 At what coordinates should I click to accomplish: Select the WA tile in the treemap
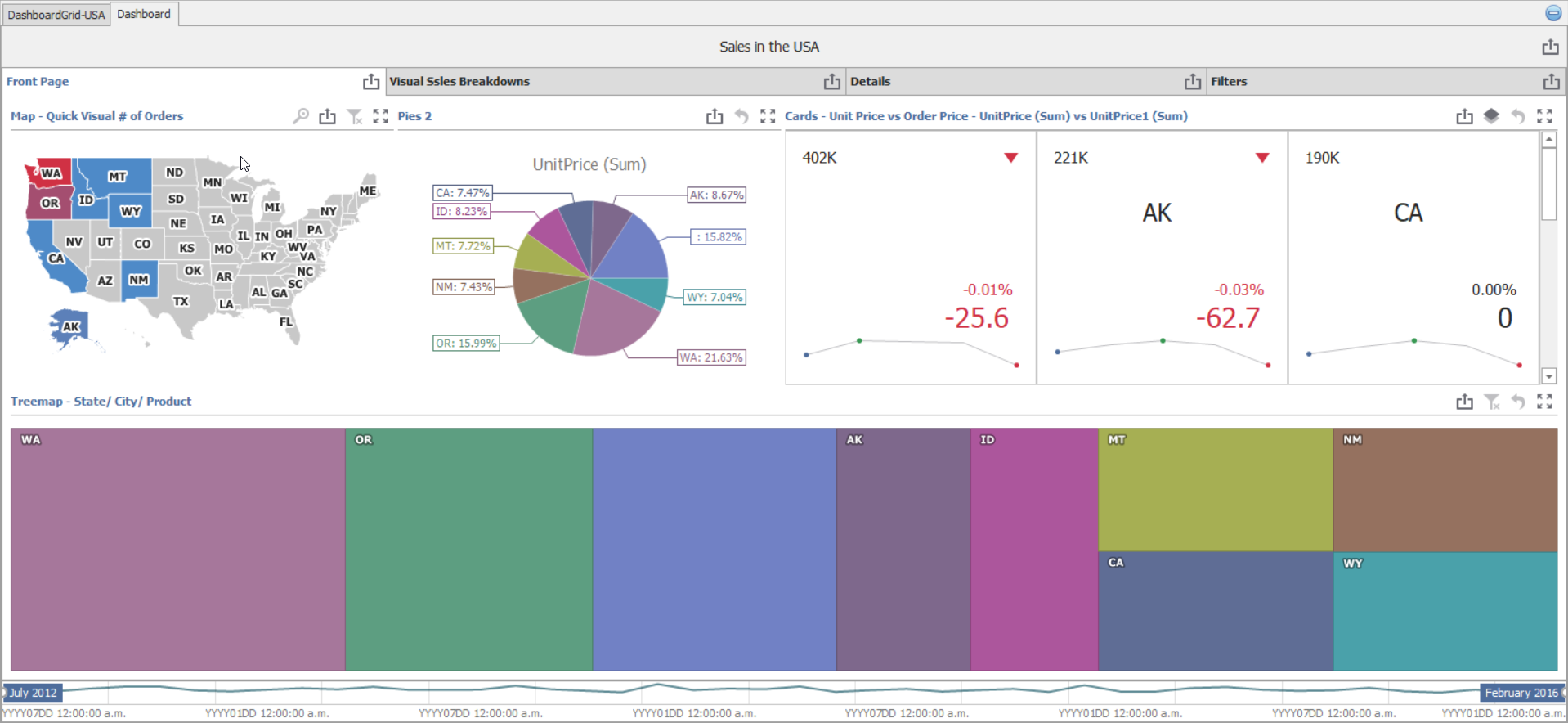[x=177, y=549]
